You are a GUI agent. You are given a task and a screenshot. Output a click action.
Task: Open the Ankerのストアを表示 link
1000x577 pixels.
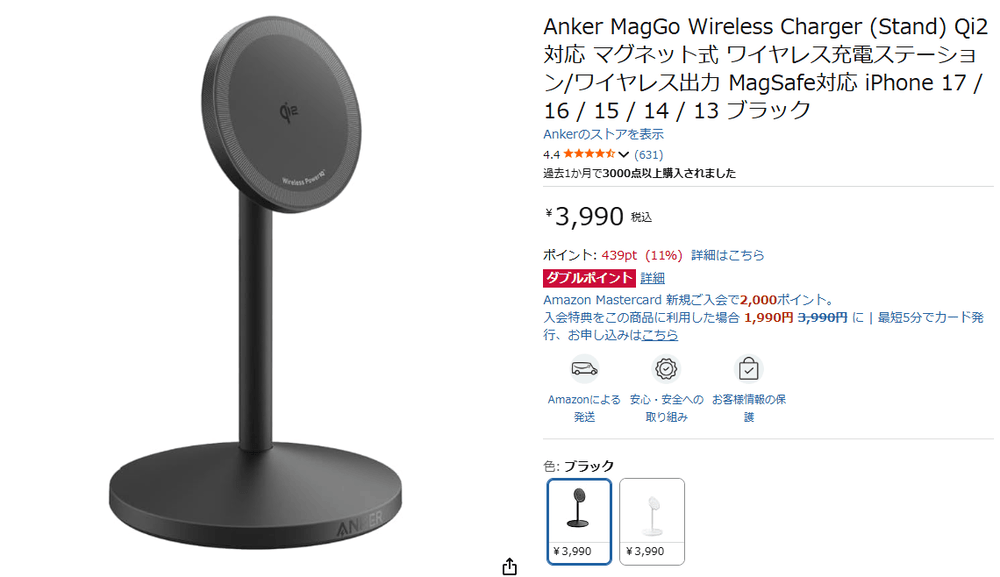[x=603, y=134]
